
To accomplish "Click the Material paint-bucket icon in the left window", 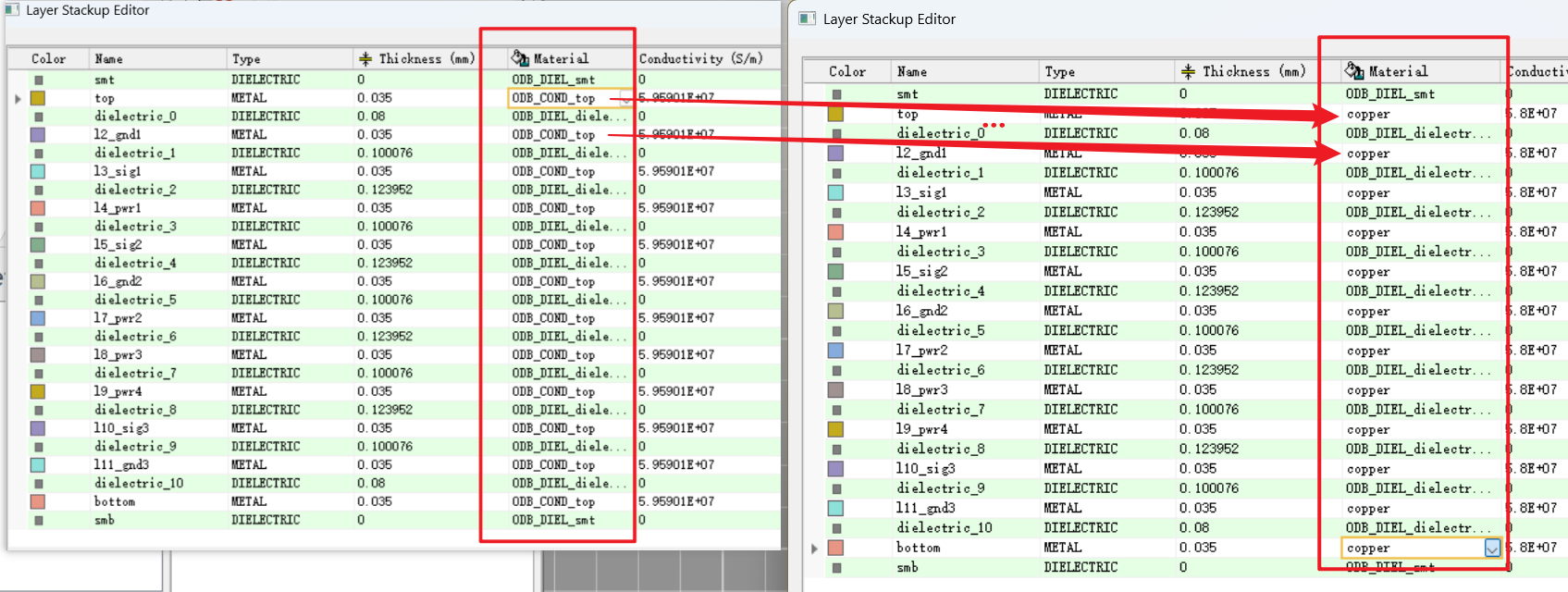I will pos(521,58).
